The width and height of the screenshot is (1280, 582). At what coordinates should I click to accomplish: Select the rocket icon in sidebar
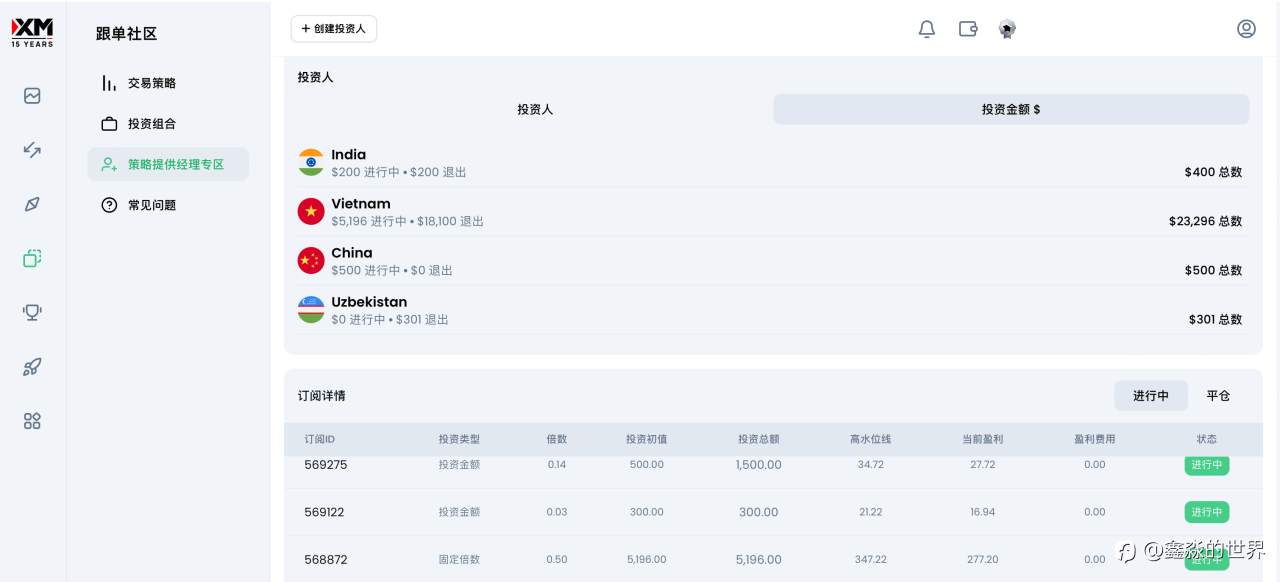click(32, 366)
